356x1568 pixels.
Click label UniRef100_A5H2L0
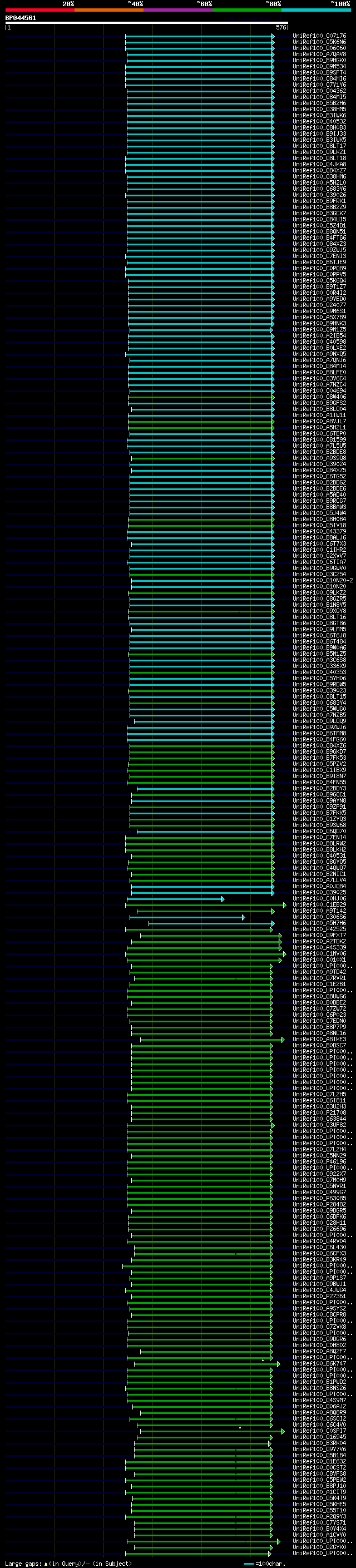pyautogui.click(x=319, y=182)
